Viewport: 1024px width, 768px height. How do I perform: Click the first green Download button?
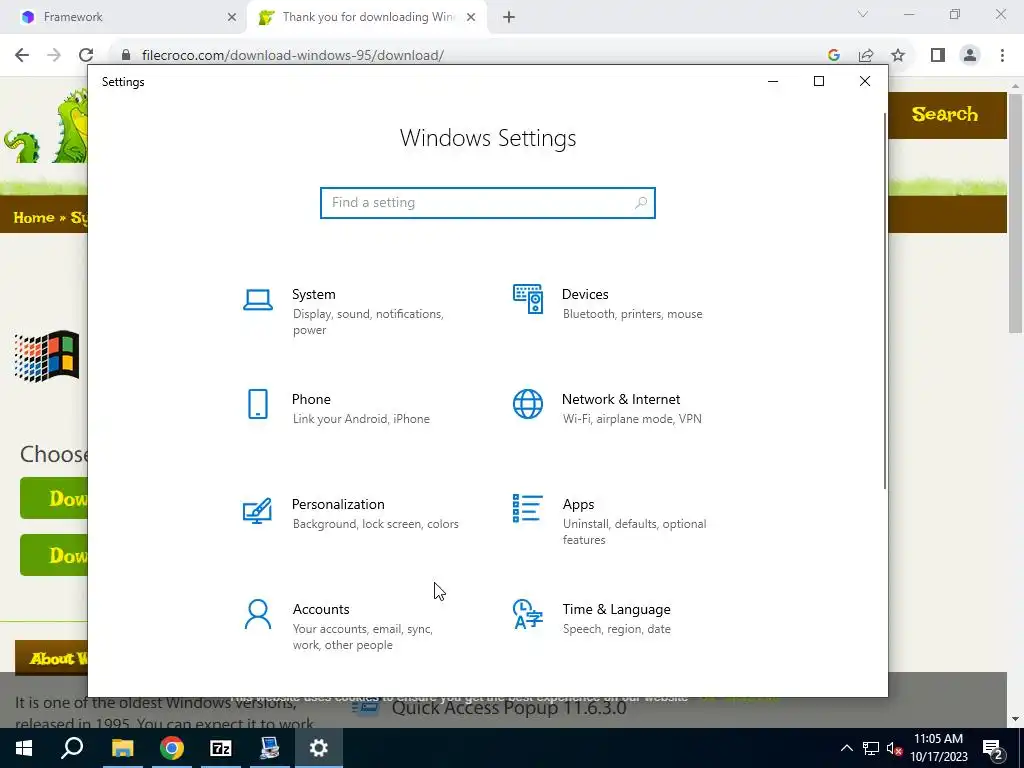pos(55,498)
